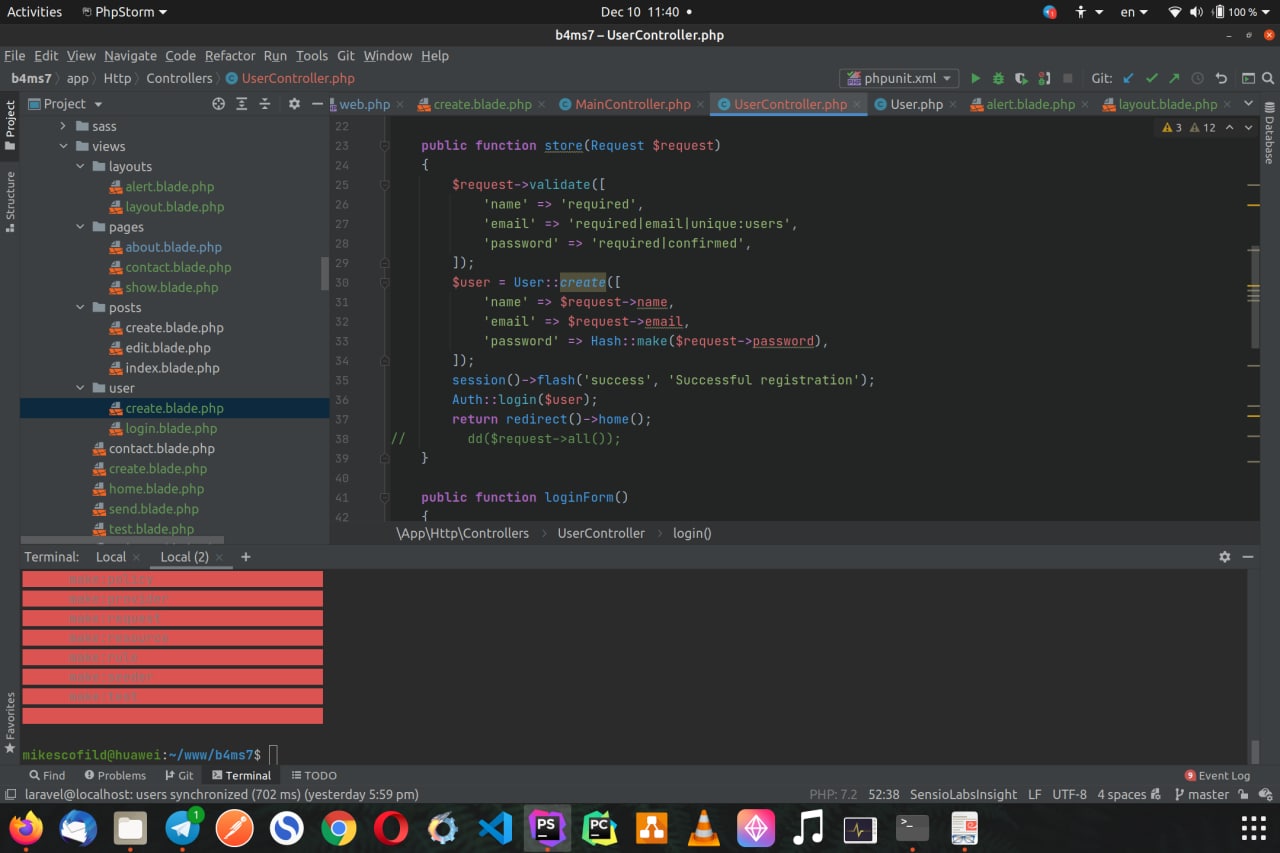The width and height of the screenshot is (1280, 853).
Task: Expand the sass folder in the tree
Action: click(63, 127)
